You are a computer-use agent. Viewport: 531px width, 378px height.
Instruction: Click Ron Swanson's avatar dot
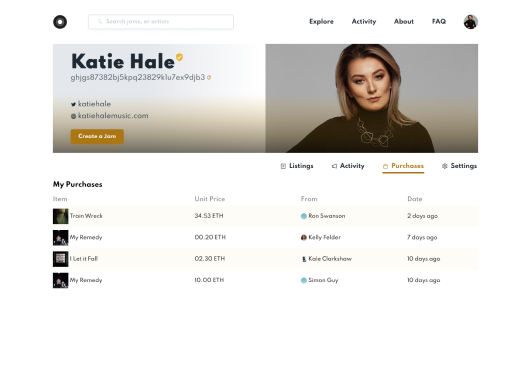[304, 216]
